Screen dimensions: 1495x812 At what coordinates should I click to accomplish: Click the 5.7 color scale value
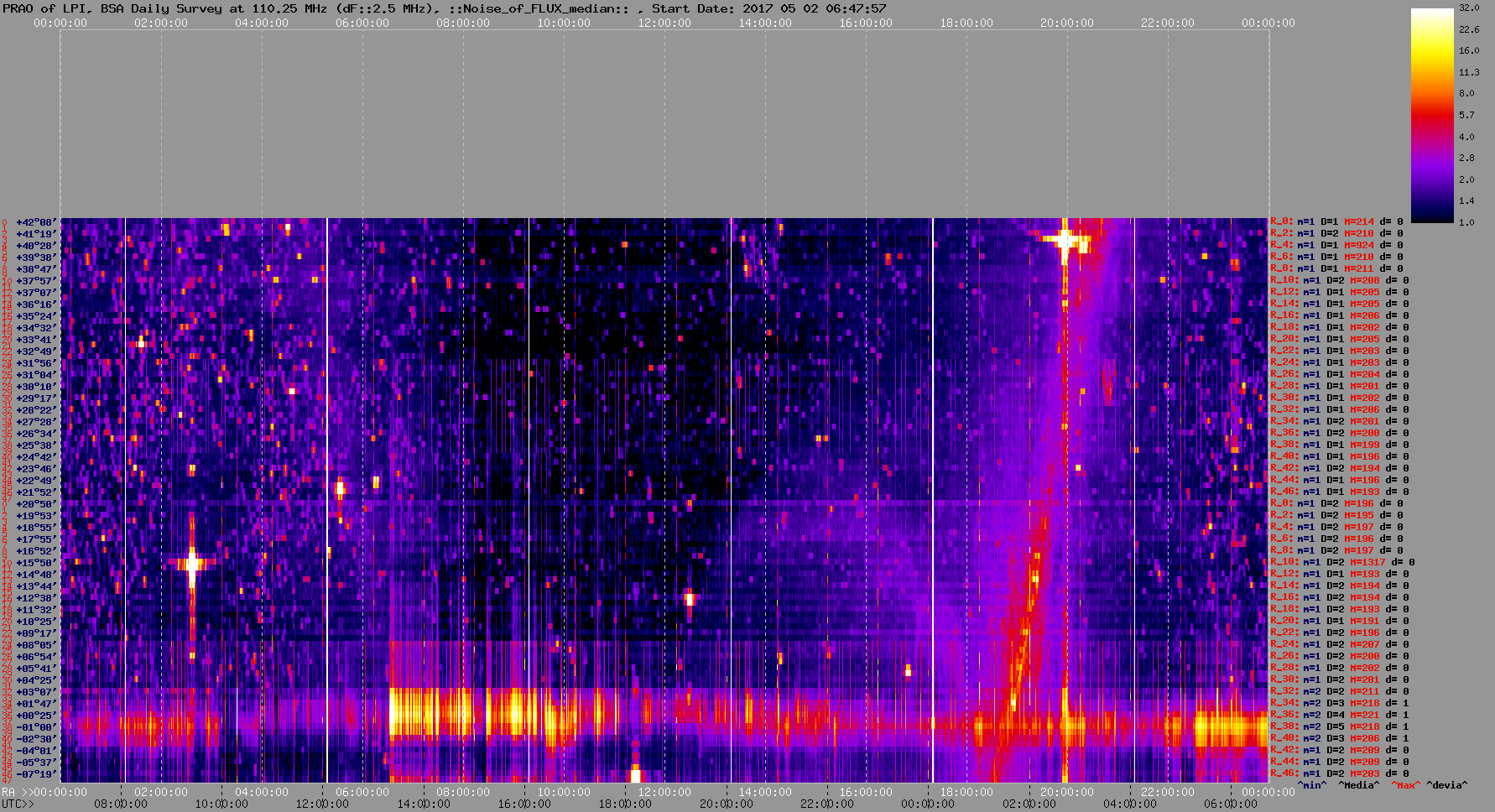1466,115
